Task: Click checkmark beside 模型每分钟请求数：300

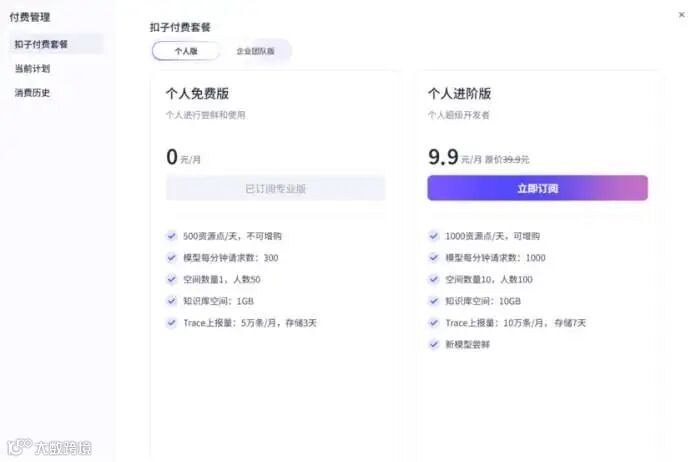Action: [172, 257]
